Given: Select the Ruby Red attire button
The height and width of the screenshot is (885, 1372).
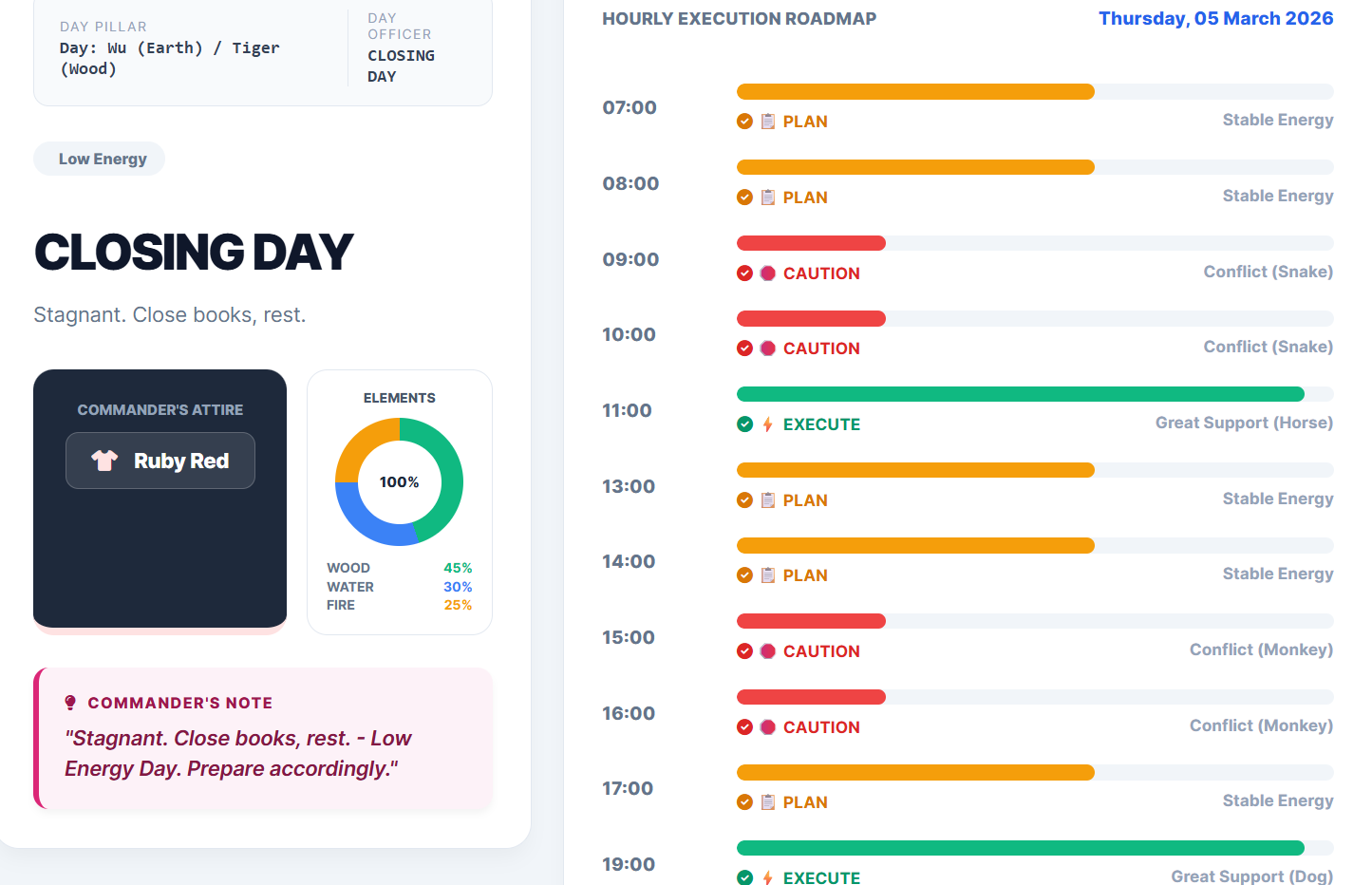Looking at the screenshot, I should (160, 461).
